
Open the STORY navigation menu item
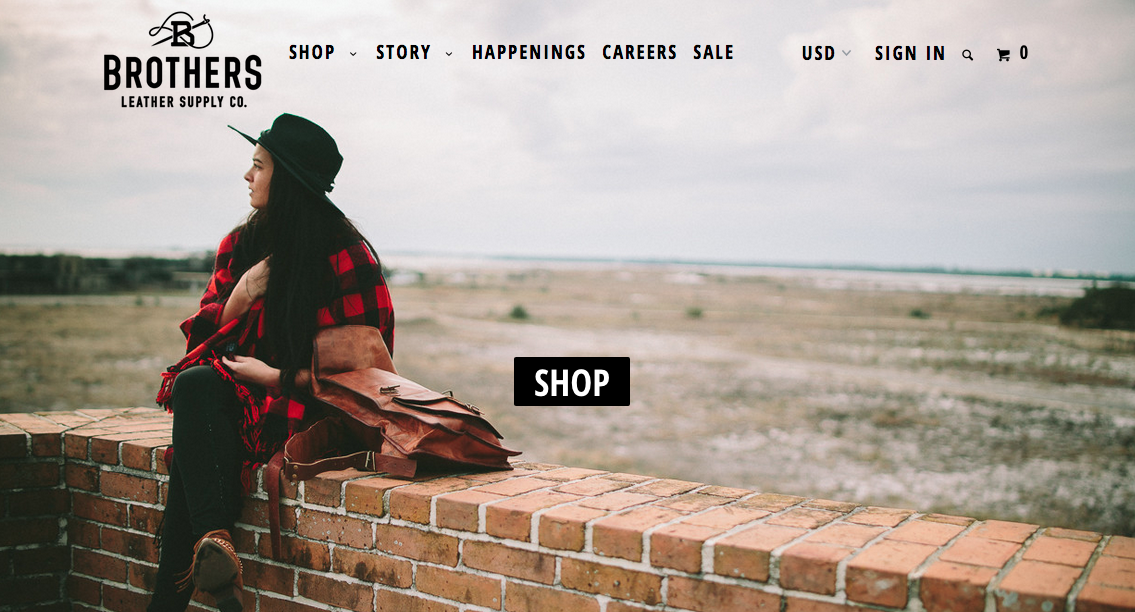pyautogui.click(x=403, y=53)
